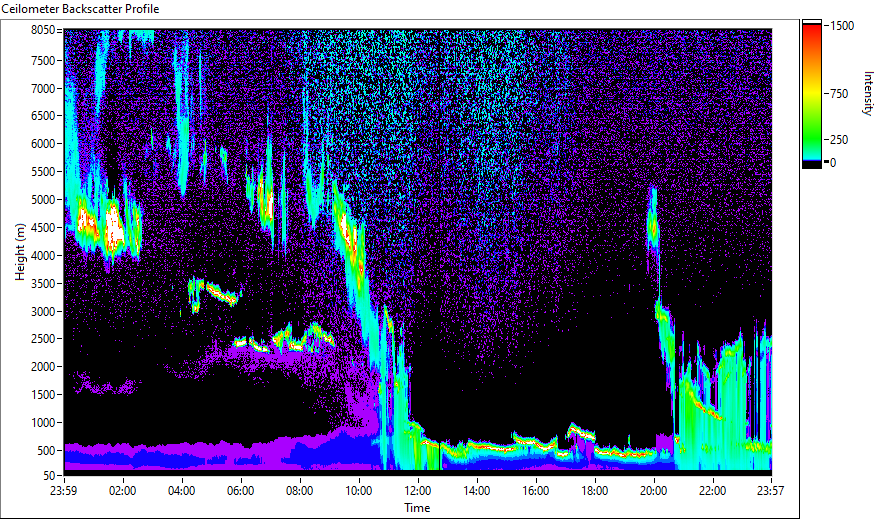Select the 5500 height axis label
878x519 pixels.
point(43,172)
